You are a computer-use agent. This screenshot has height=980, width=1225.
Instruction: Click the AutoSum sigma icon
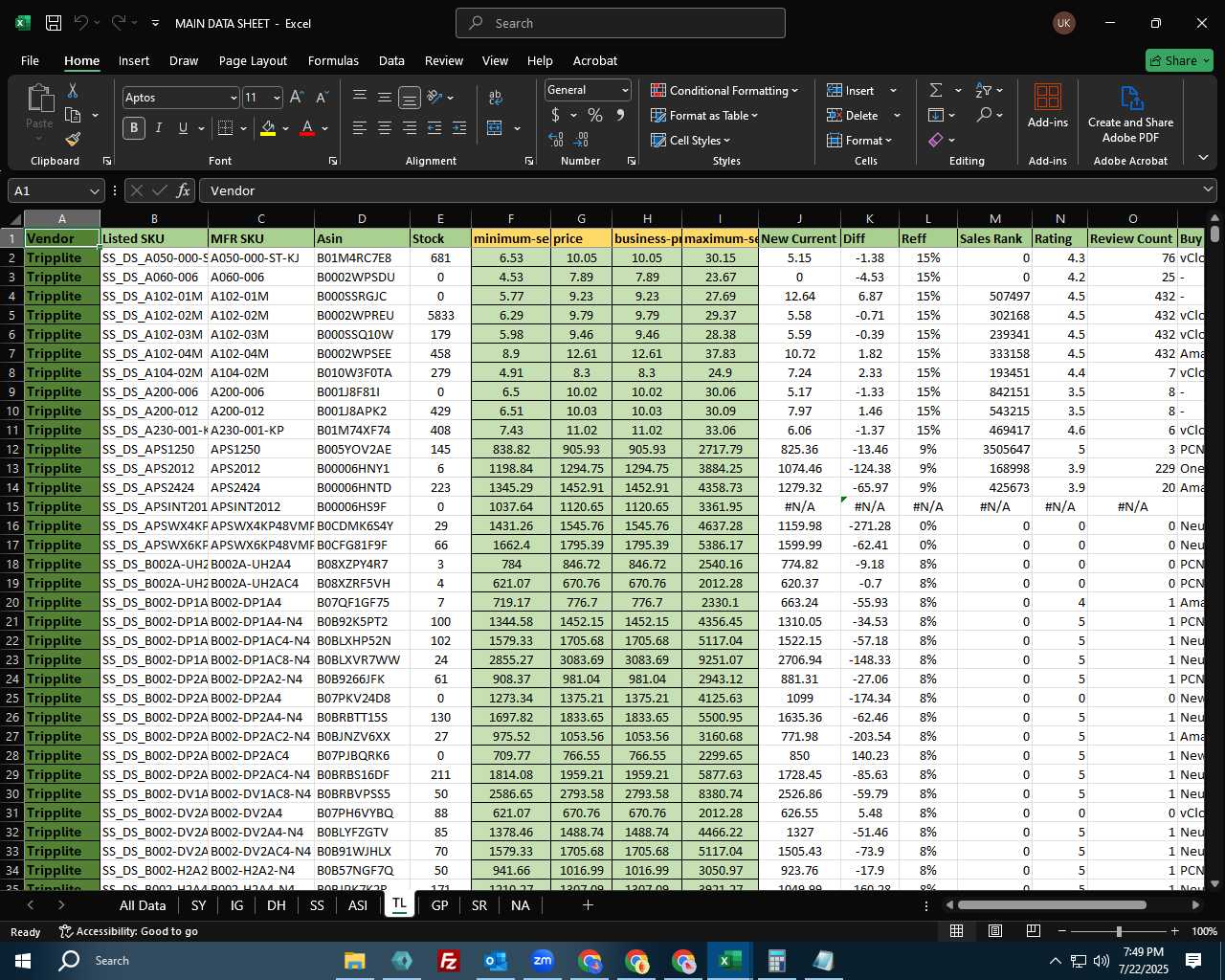click(936, 90)
